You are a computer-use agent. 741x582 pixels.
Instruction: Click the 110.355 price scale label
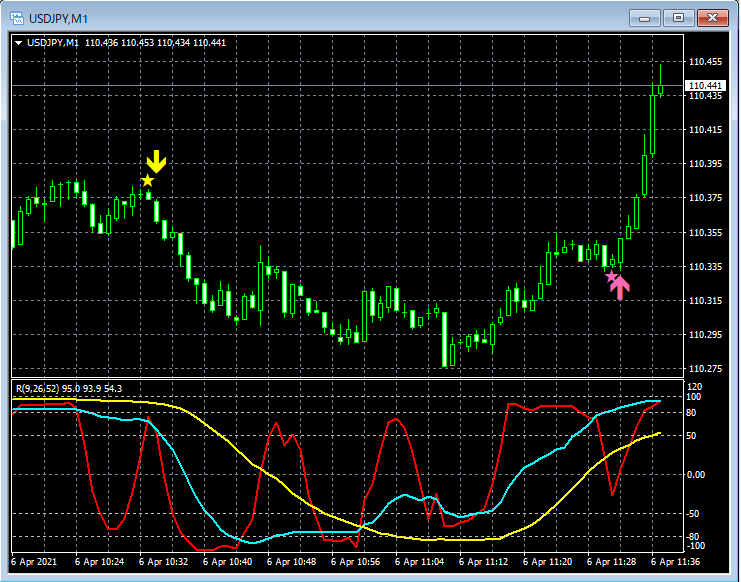point(706,232)
